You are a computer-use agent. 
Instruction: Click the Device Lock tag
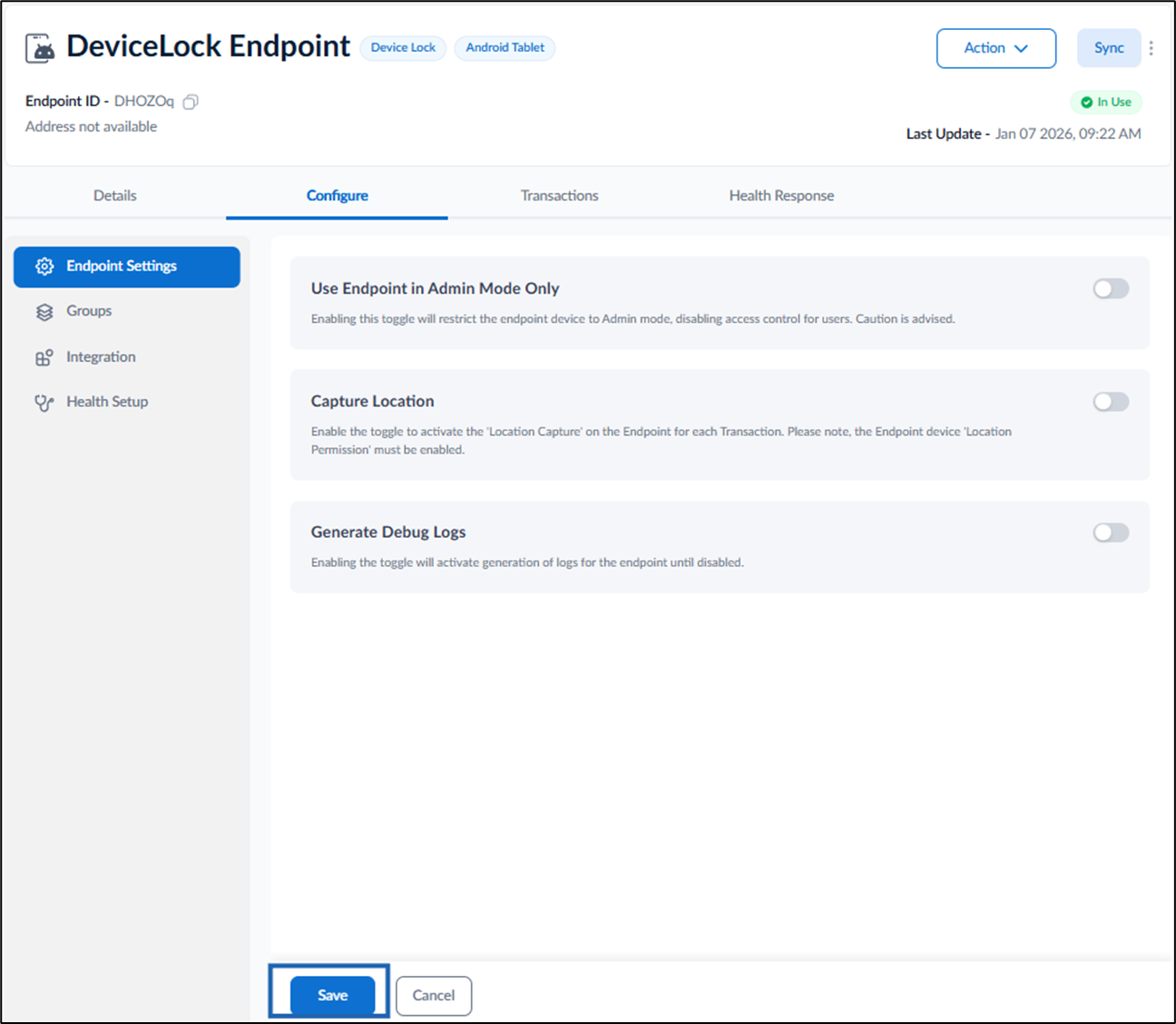403,48
